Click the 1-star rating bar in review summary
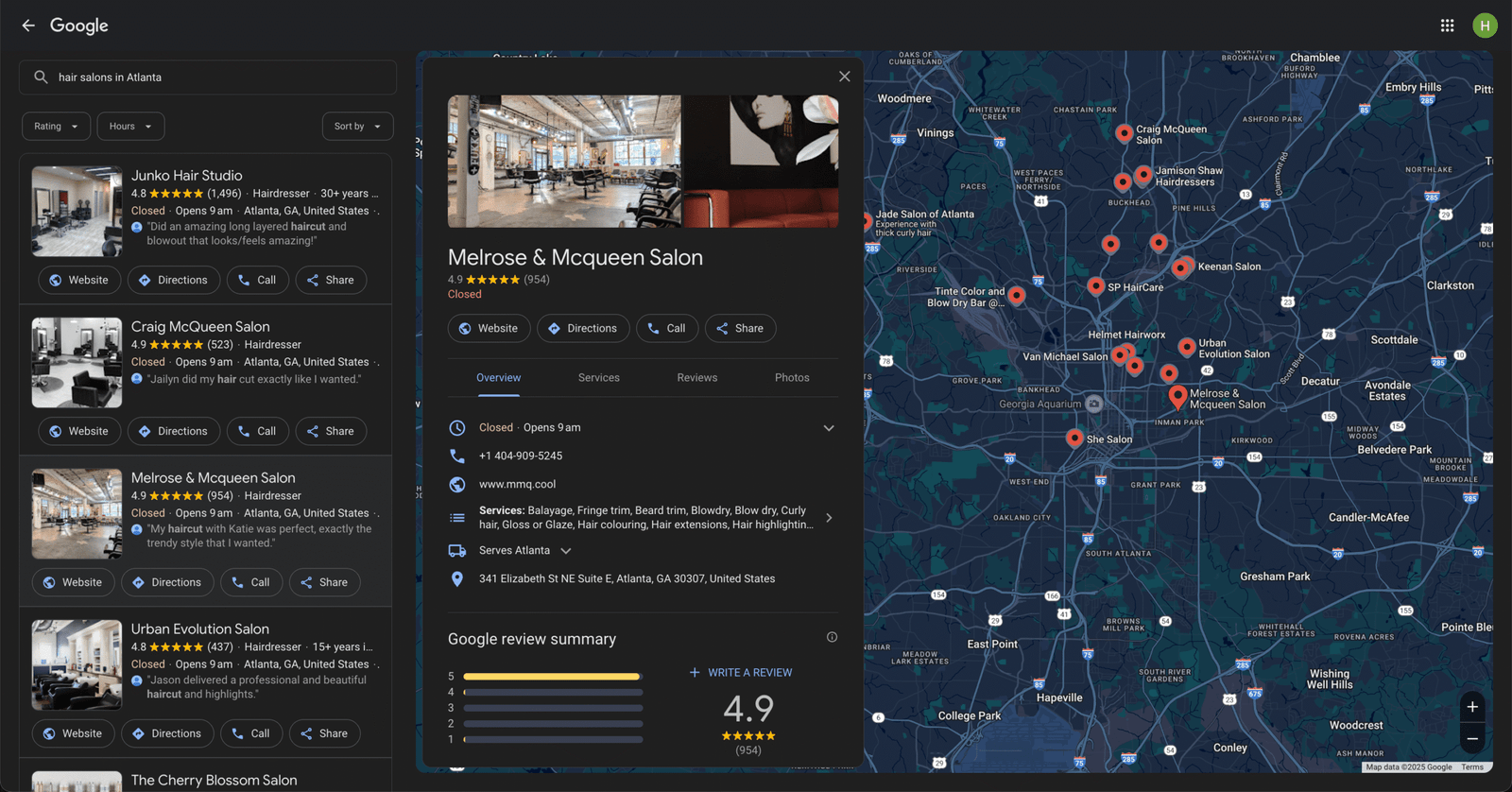 553,739
